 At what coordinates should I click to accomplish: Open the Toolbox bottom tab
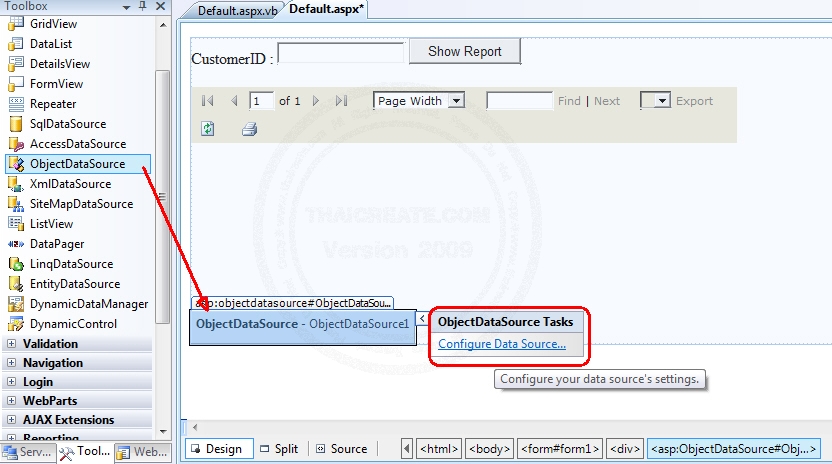coord(85,452)
